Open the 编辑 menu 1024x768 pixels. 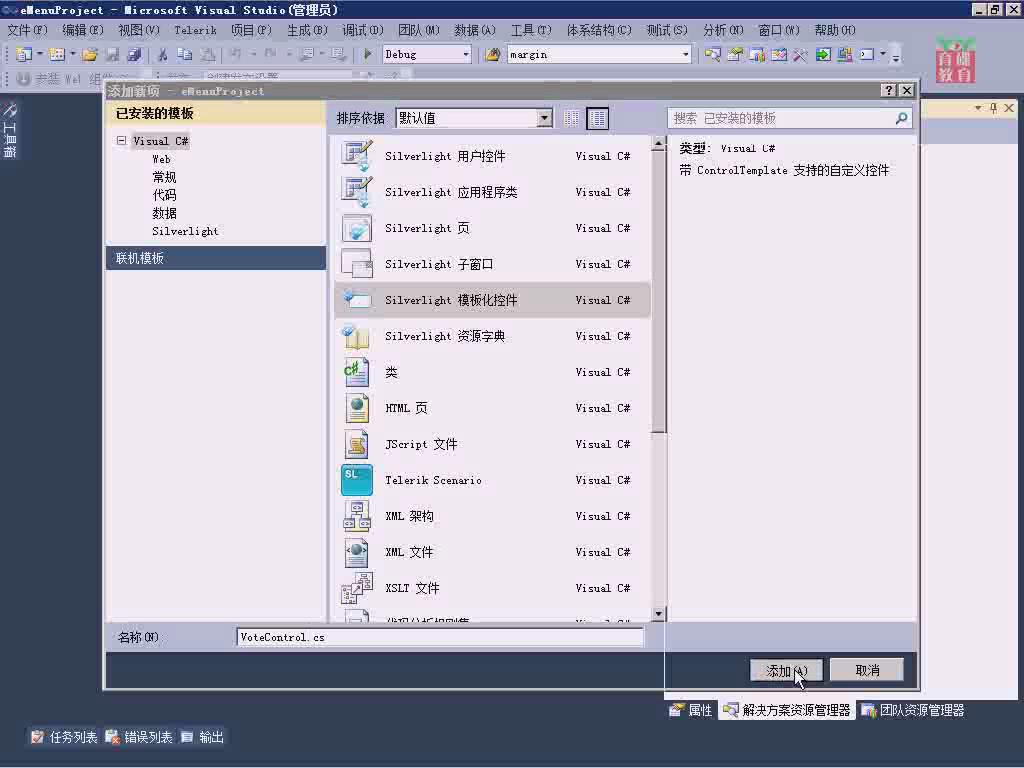pos(82,30)
